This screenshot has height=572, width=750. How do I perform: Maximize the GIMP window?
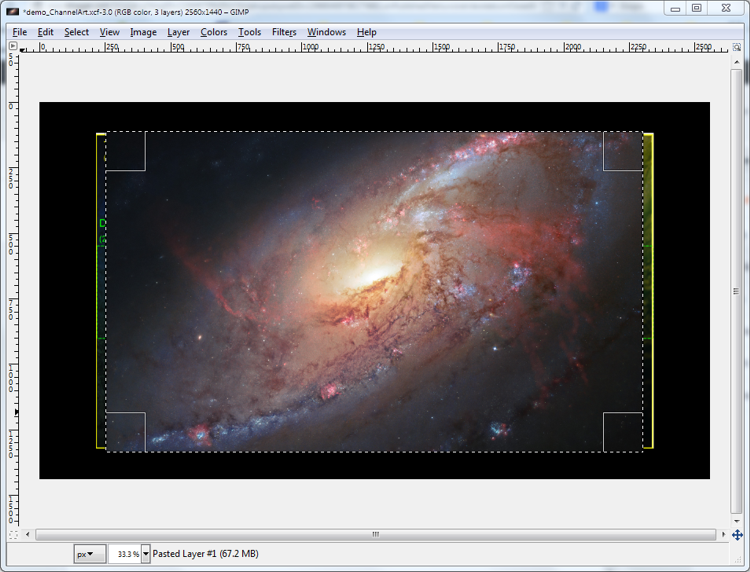[x=697, y=8]
